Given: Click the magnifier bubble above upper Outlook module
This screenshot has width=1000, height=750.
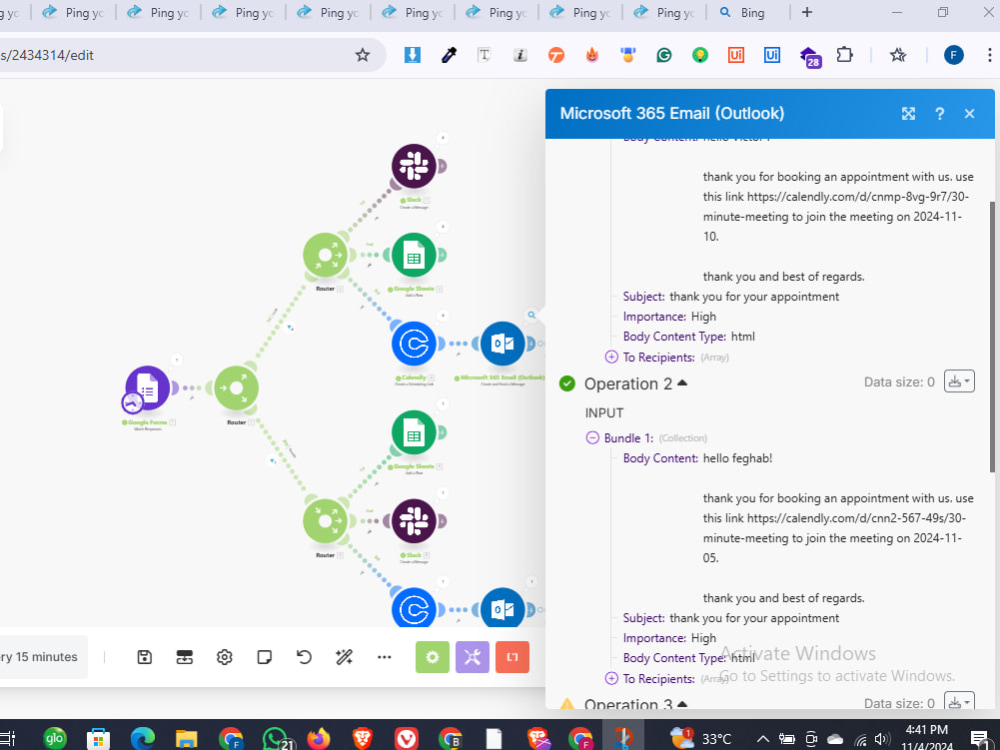Looking at the screenshot, I should 531,315.
